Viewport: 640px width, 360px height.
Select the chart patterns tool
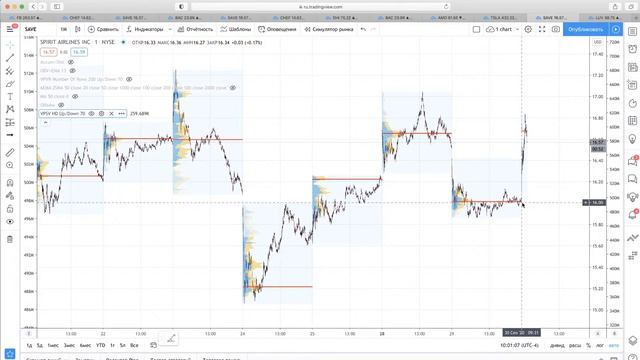coord(10,109)
